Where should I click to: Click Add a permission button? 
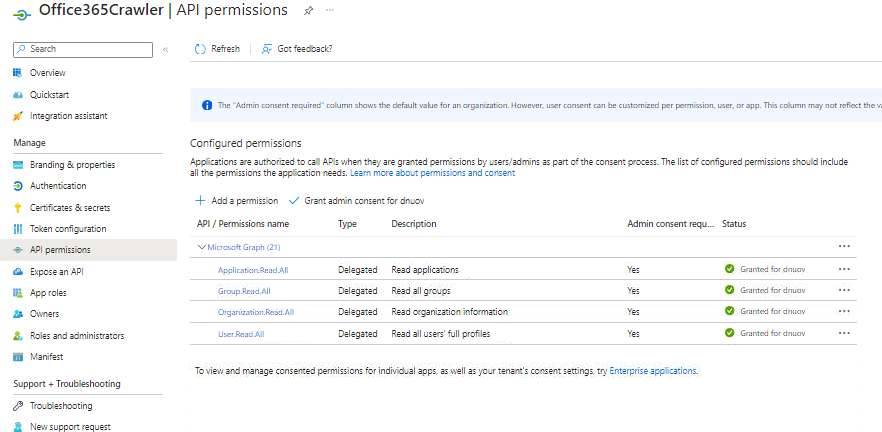(x=236, y=200)
